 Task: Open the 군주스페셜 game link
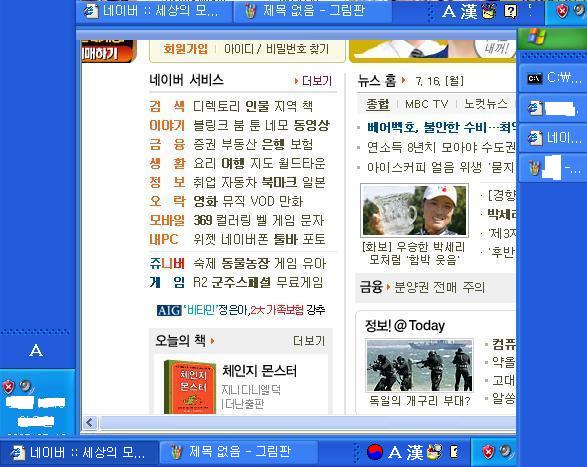tap(241, 282)
